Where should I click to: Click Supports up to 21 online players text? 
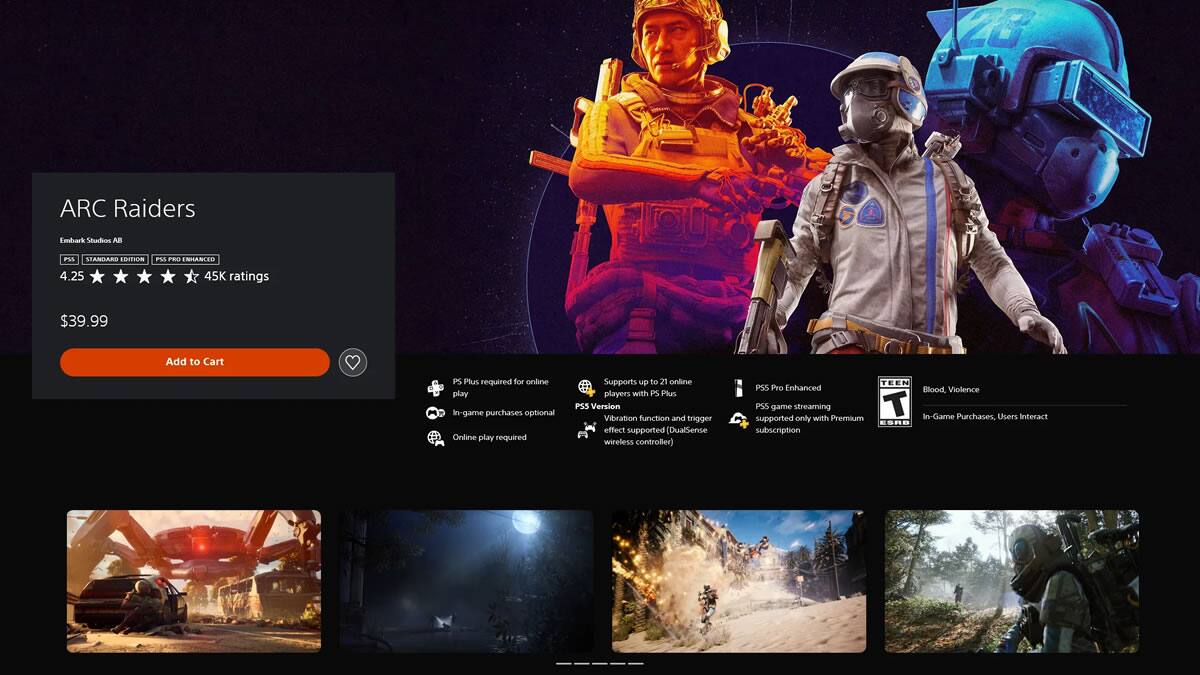coord(647,388)
